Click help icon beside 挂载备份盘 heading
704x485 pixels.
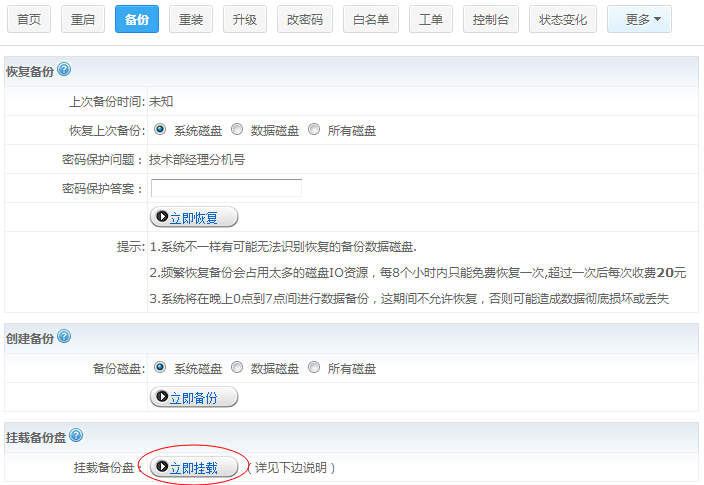[76, 436]
